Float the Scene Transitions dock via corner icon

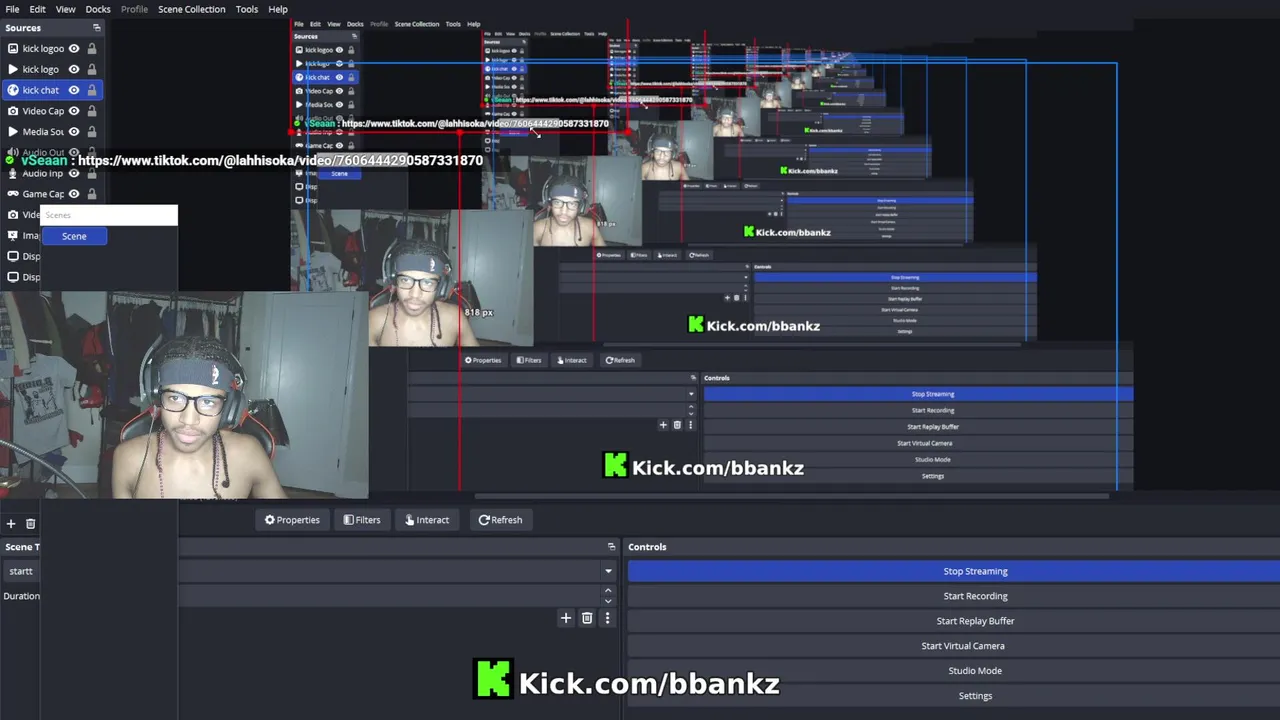(x=611, y=547)
